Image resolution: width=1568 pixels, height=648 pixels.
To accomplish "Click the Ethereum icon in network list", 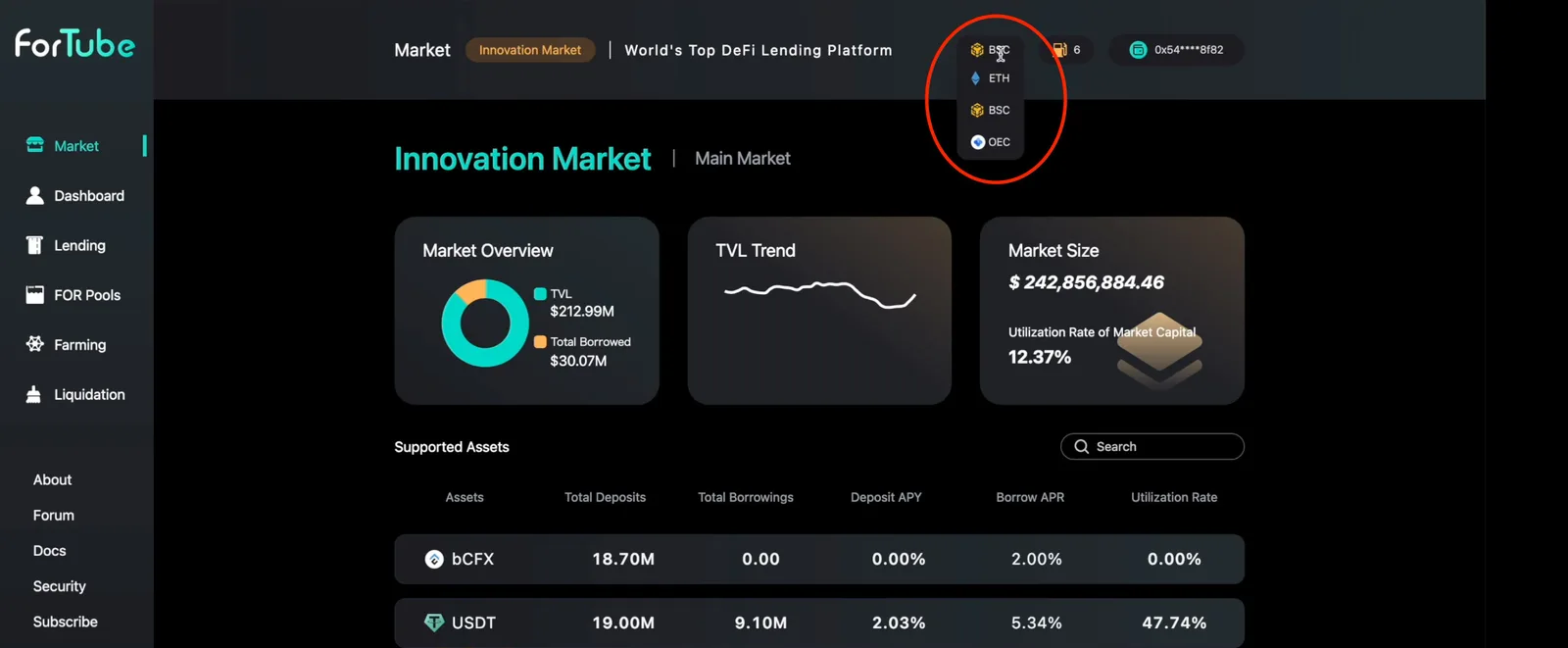I will (x=976, y=78).
